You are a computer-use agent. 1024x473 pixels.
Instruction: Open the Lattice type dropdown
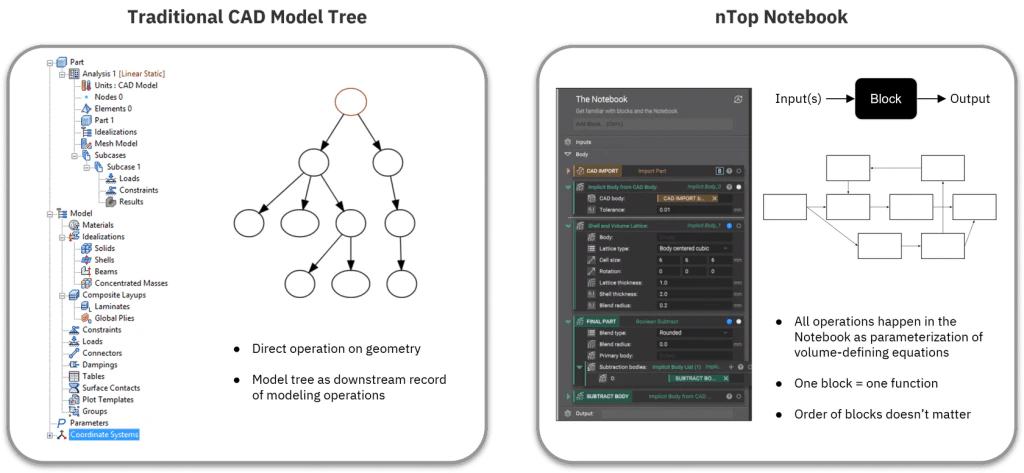(x=695, y=248)
